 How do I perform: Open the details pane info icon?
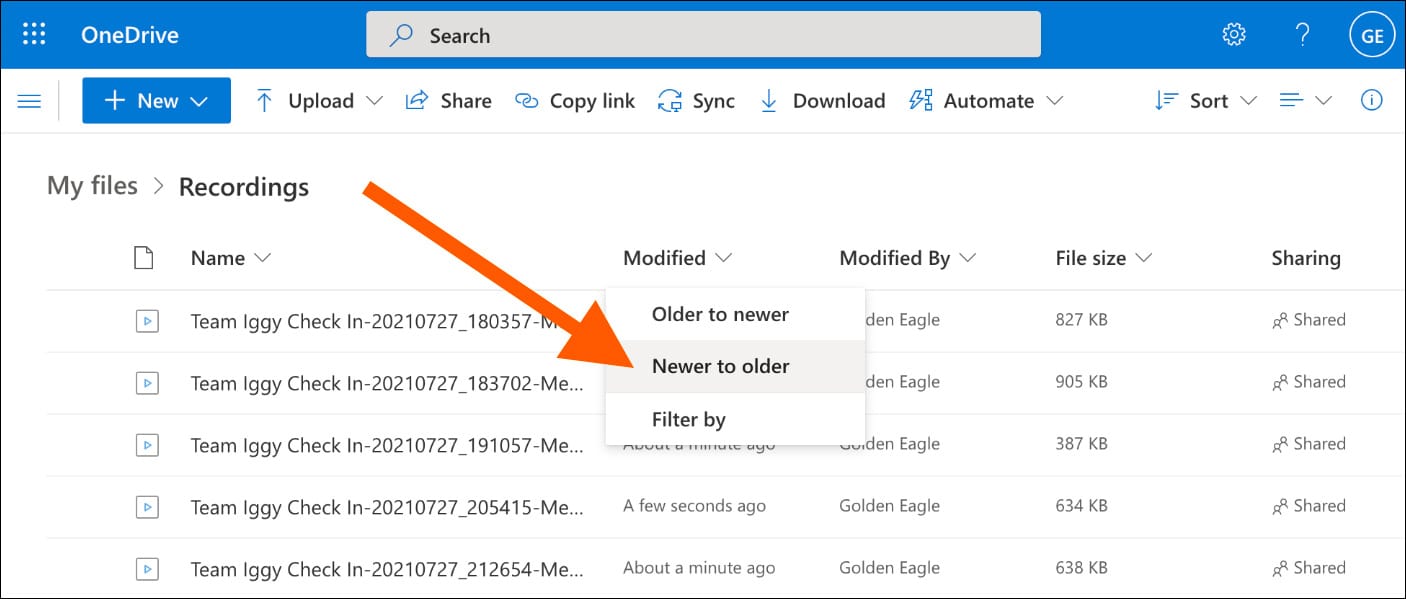coord(1372,101)
